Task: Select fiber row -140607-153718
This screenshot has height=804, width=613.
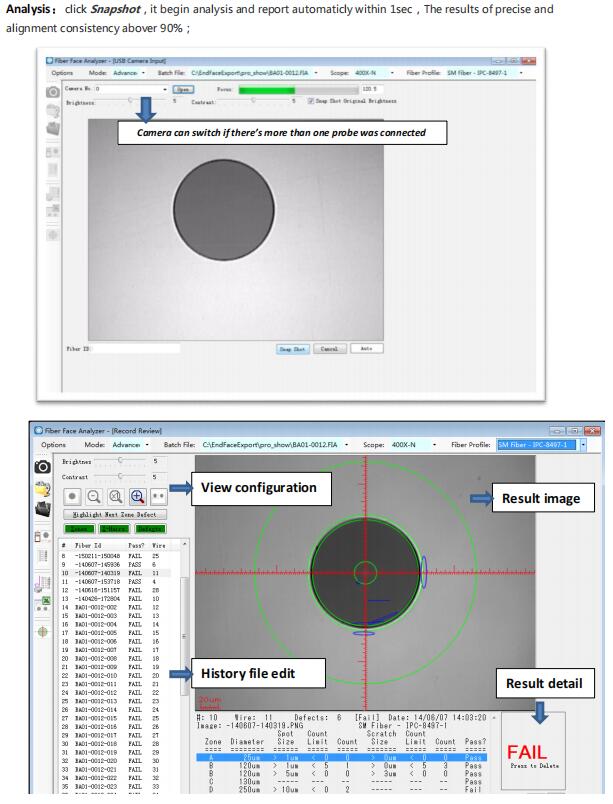Action: tap(115, 582)
